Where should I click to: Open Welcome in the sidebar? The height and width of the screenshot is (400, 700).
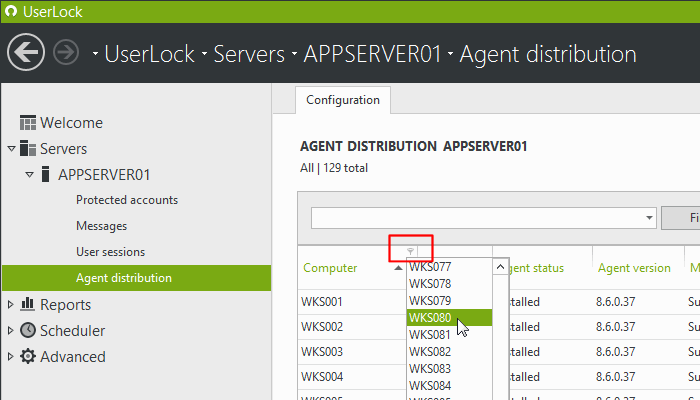click(71, 123)
